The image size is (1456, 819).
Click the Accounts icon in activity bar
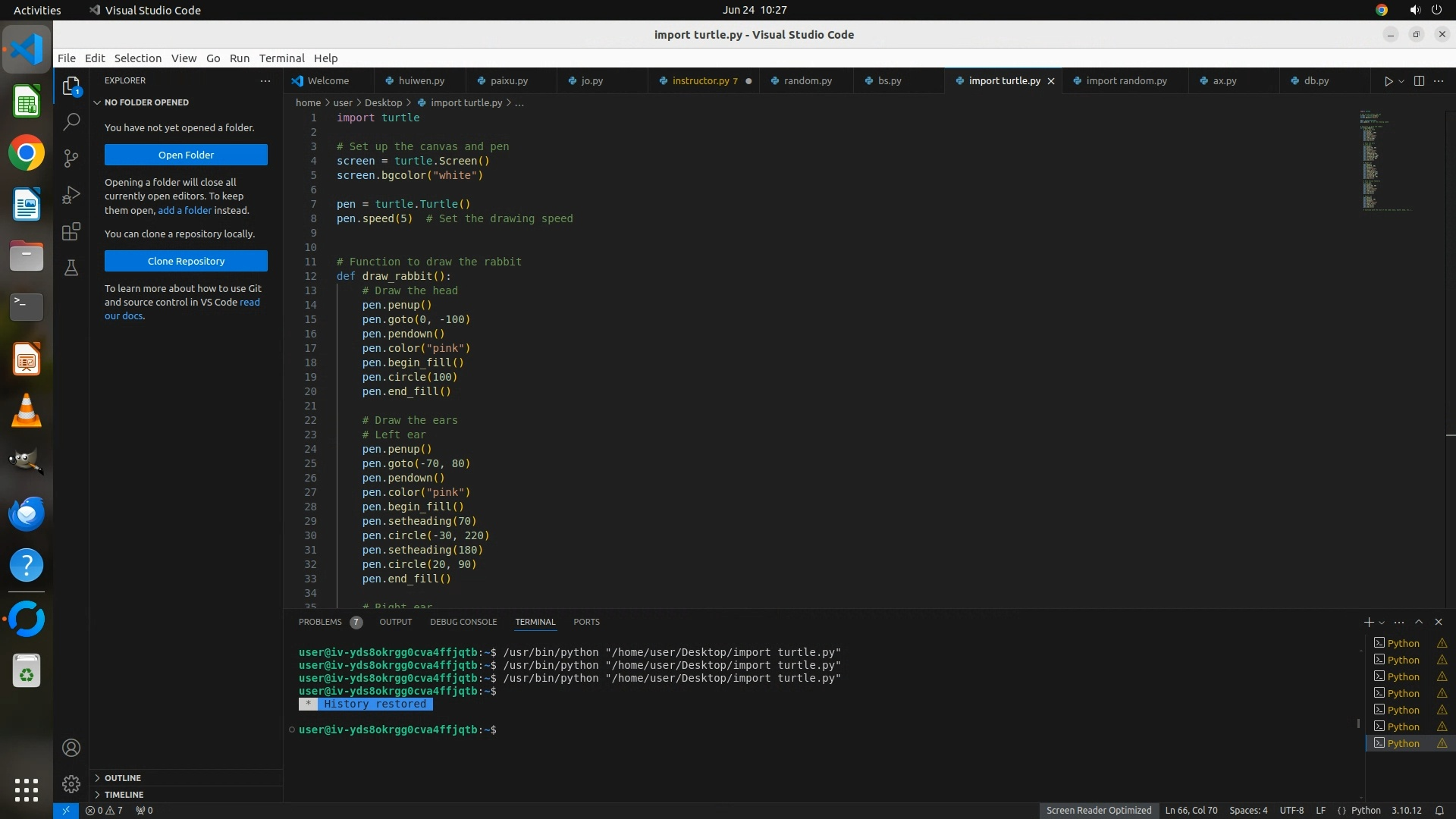pyautogui.click(x=71, y=748)
